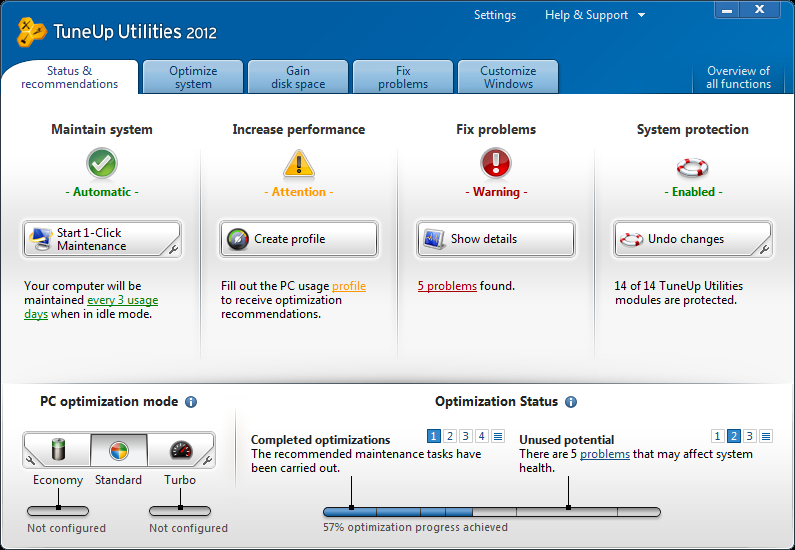This screenshot has width=795, height=550.
Task: Go to Unused potential page 1
Action: point(717,436)
